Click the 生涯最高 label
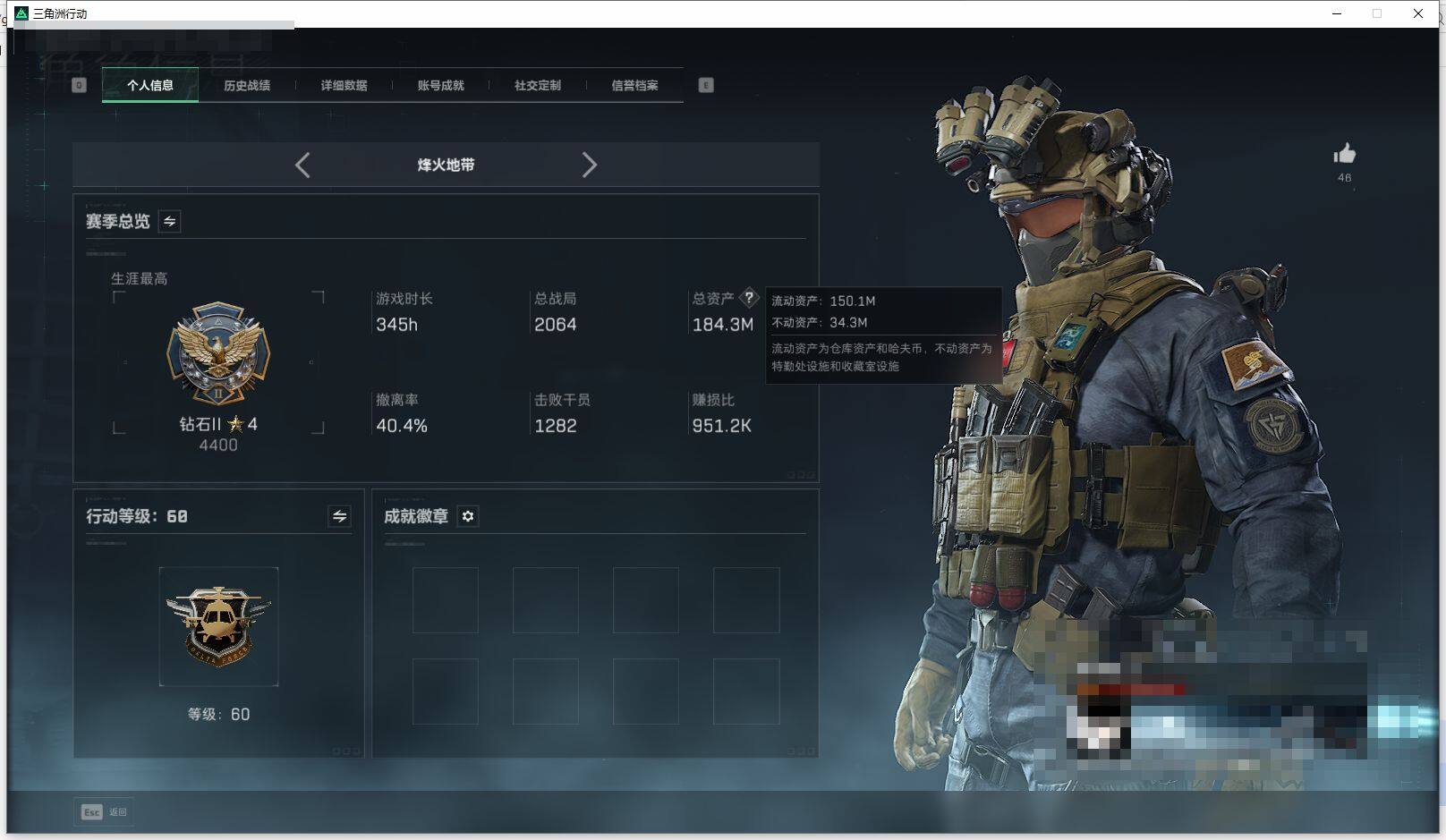This screenshot has height=840, width=1446. 139,278
